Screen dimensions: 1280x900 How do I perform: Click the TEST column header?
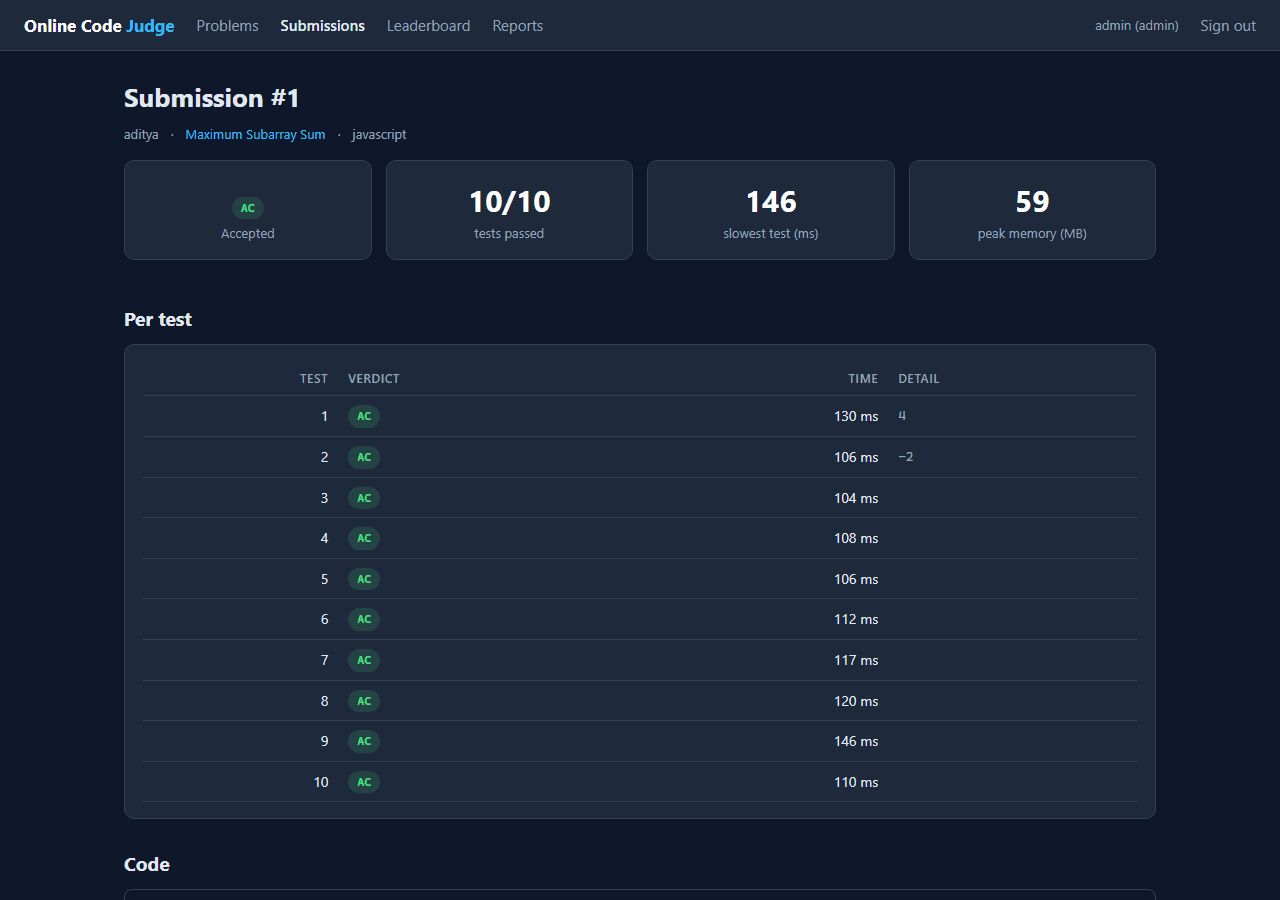314,379
